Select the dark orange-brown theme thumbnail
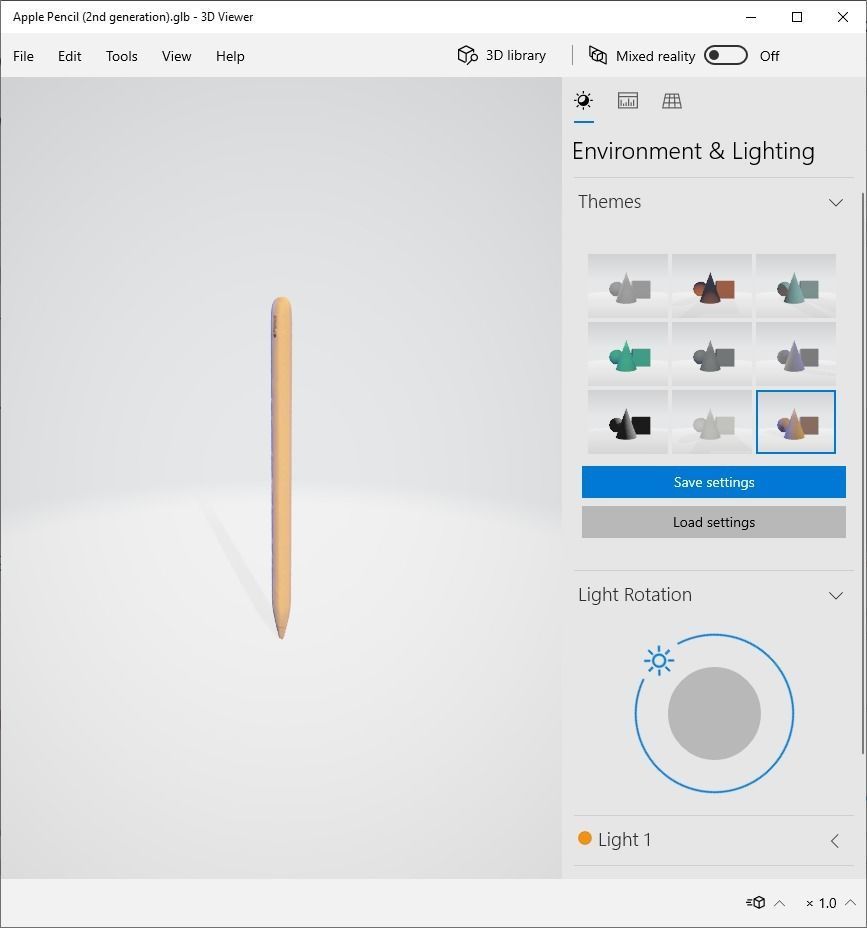Image resolution: width=867 pixels, height=928 pixels. (712, 286)
